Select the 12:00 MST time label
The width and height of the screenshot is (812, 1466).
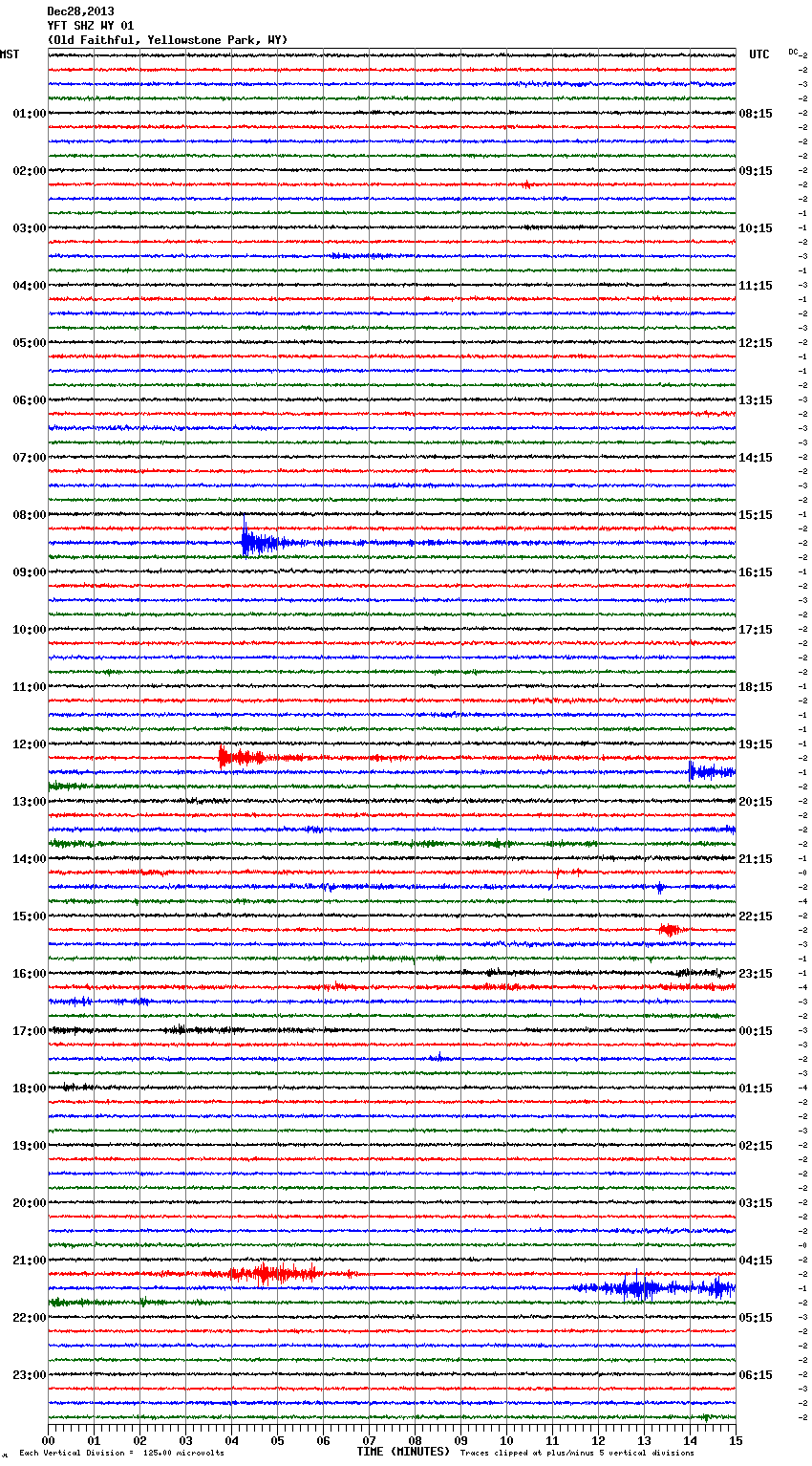click(x=30, y=744)
